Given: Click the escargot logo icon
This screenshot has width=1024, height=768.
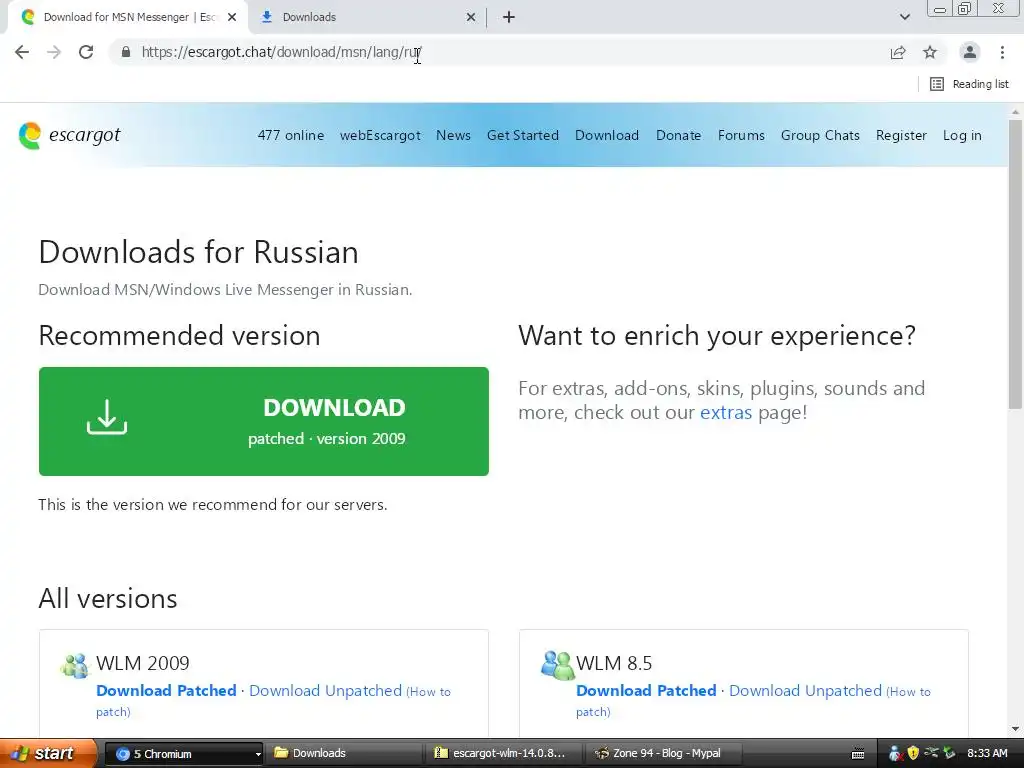Looking at the screenshot, I should [29, 135].
